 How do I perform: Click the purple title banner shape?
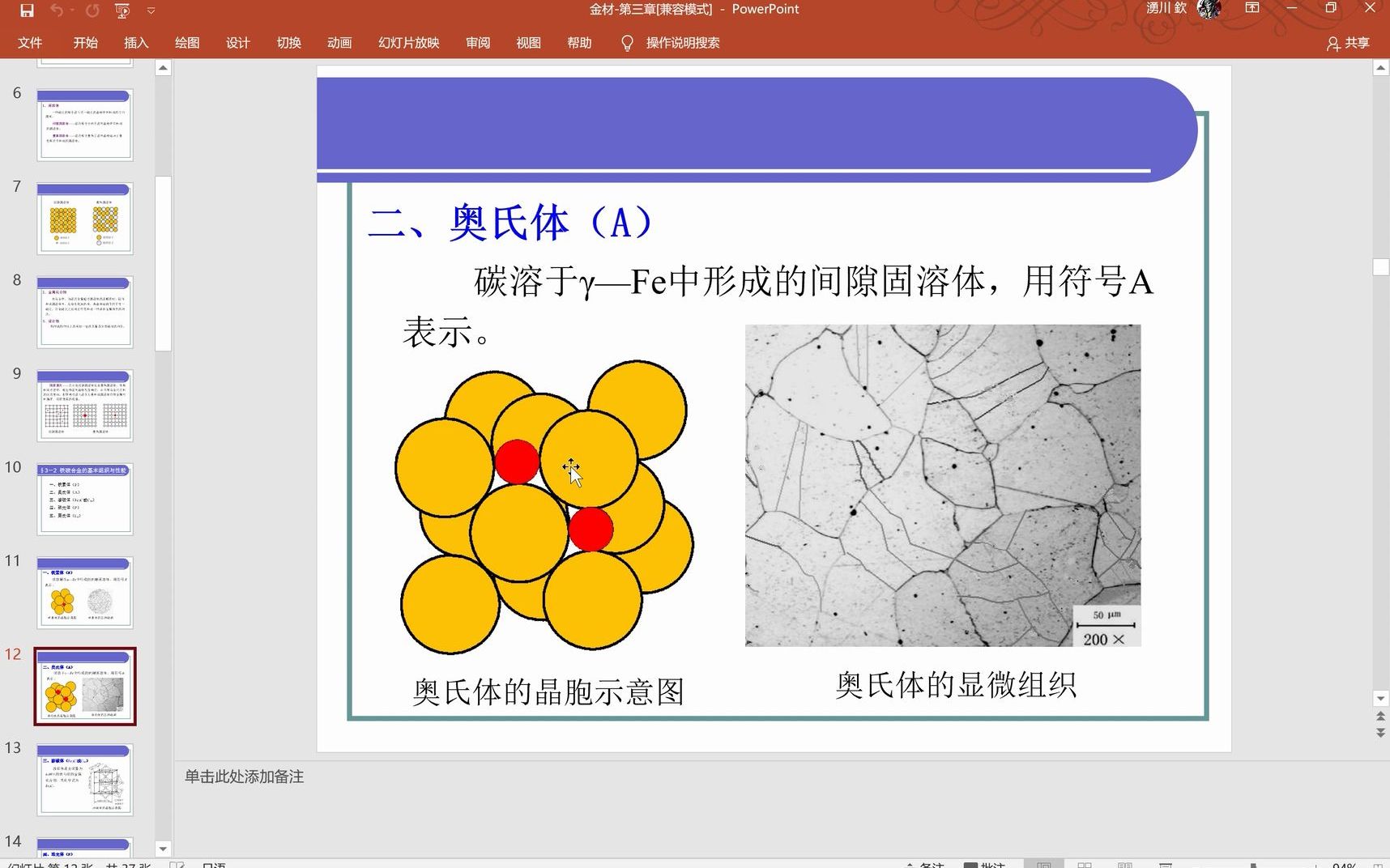tap(757, 130)
